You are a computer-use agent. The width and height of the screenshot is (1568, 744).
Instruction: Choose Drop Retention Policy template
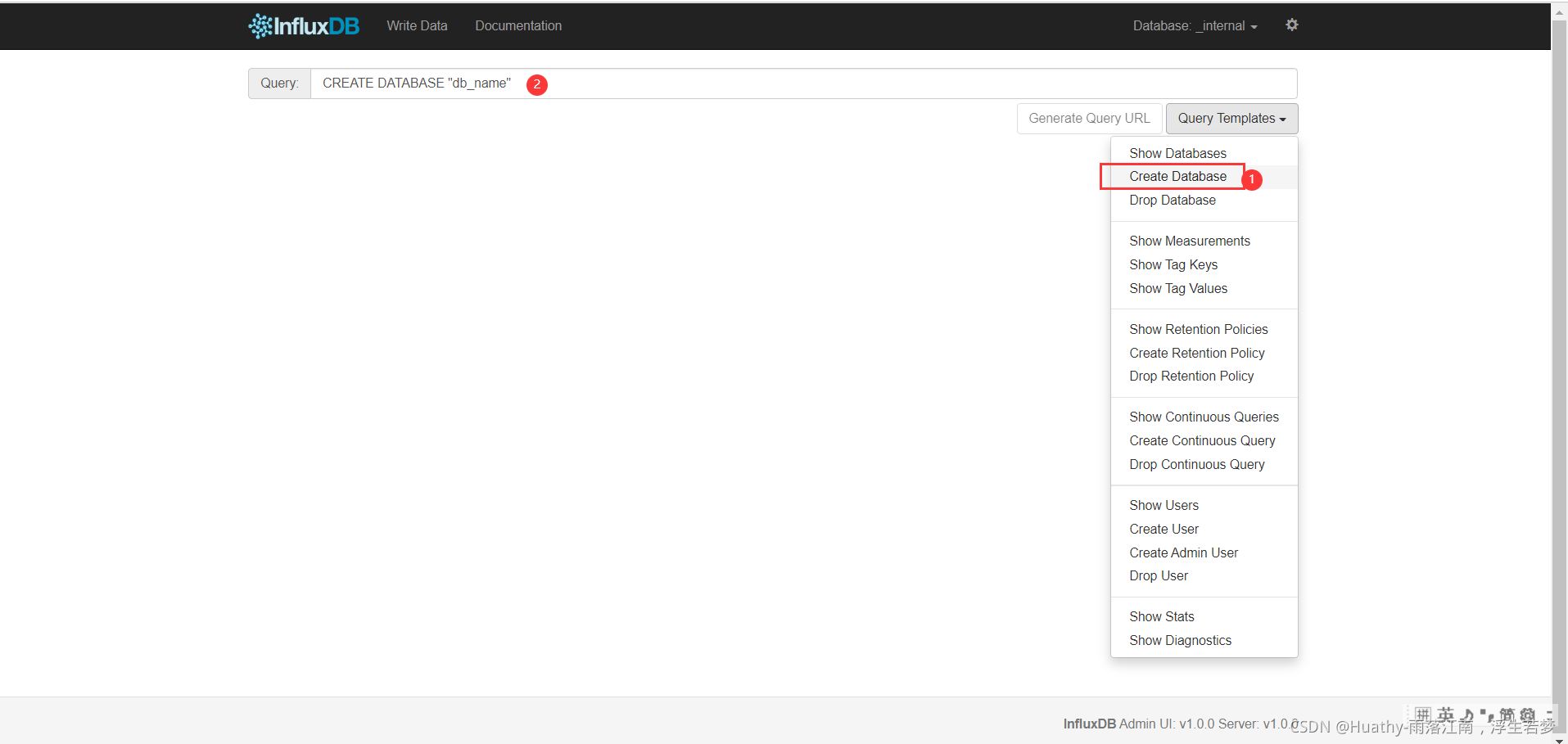pos(1204,376)
